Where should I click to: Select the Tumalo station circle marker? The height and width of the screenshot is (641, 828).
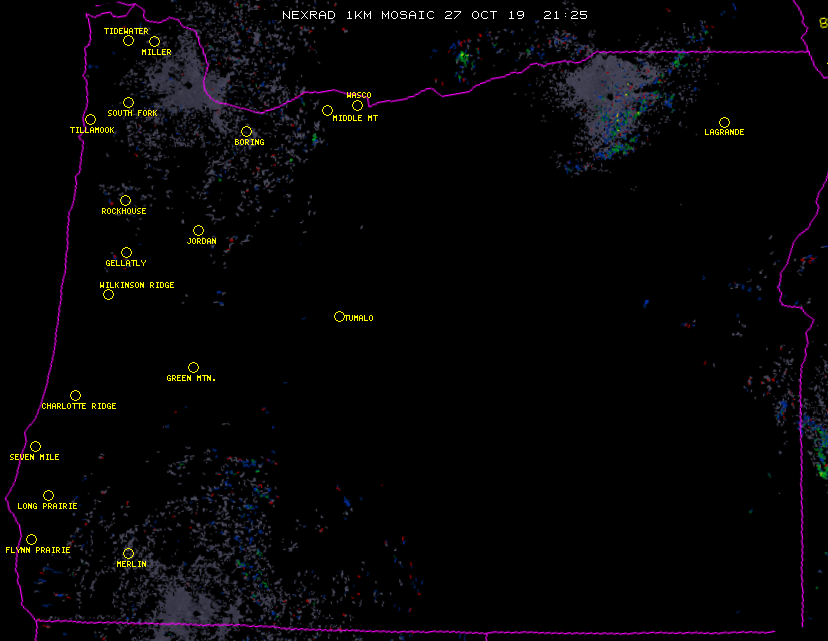[339, 317]
